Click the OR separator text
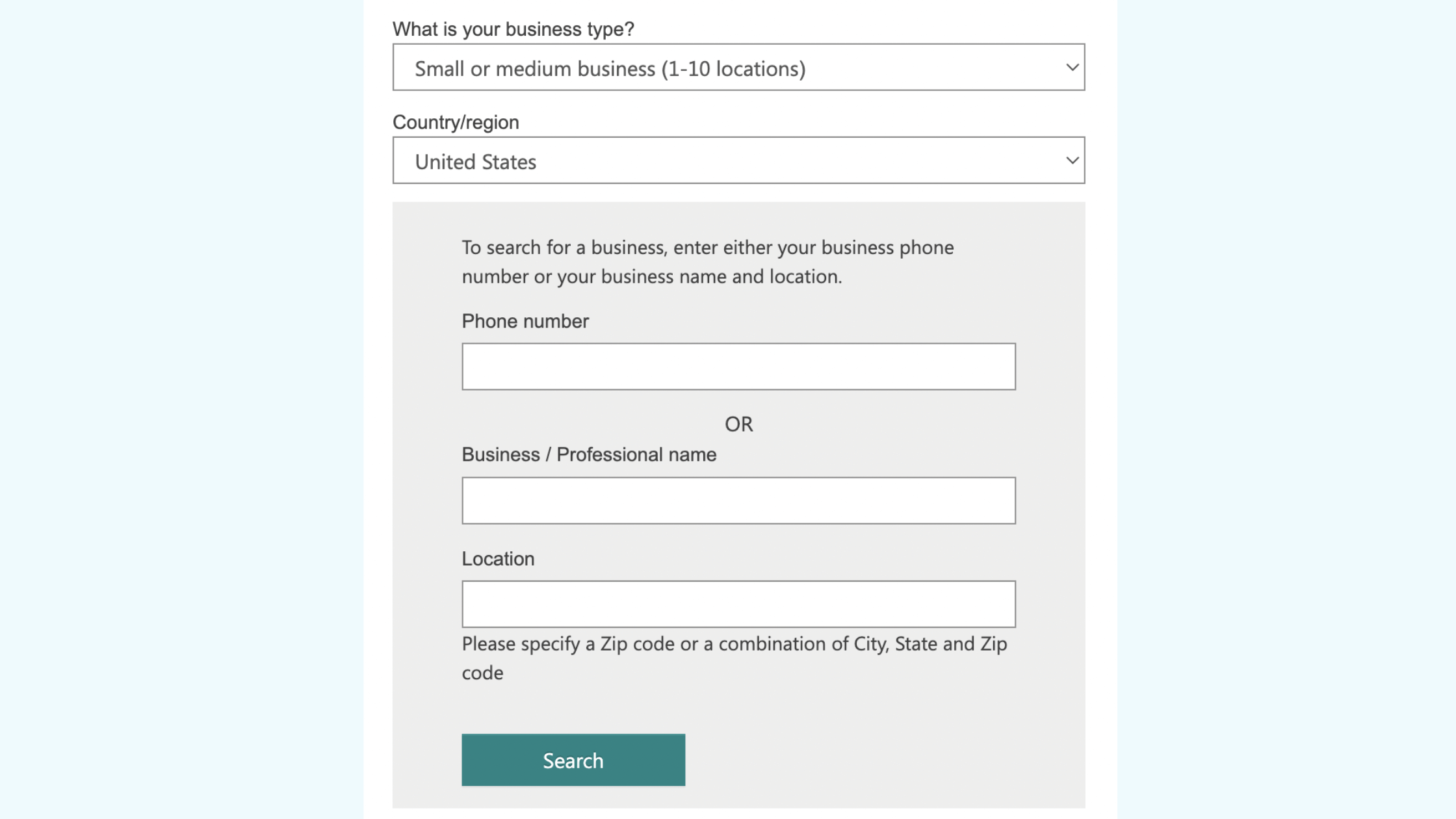 click(740, 424)
